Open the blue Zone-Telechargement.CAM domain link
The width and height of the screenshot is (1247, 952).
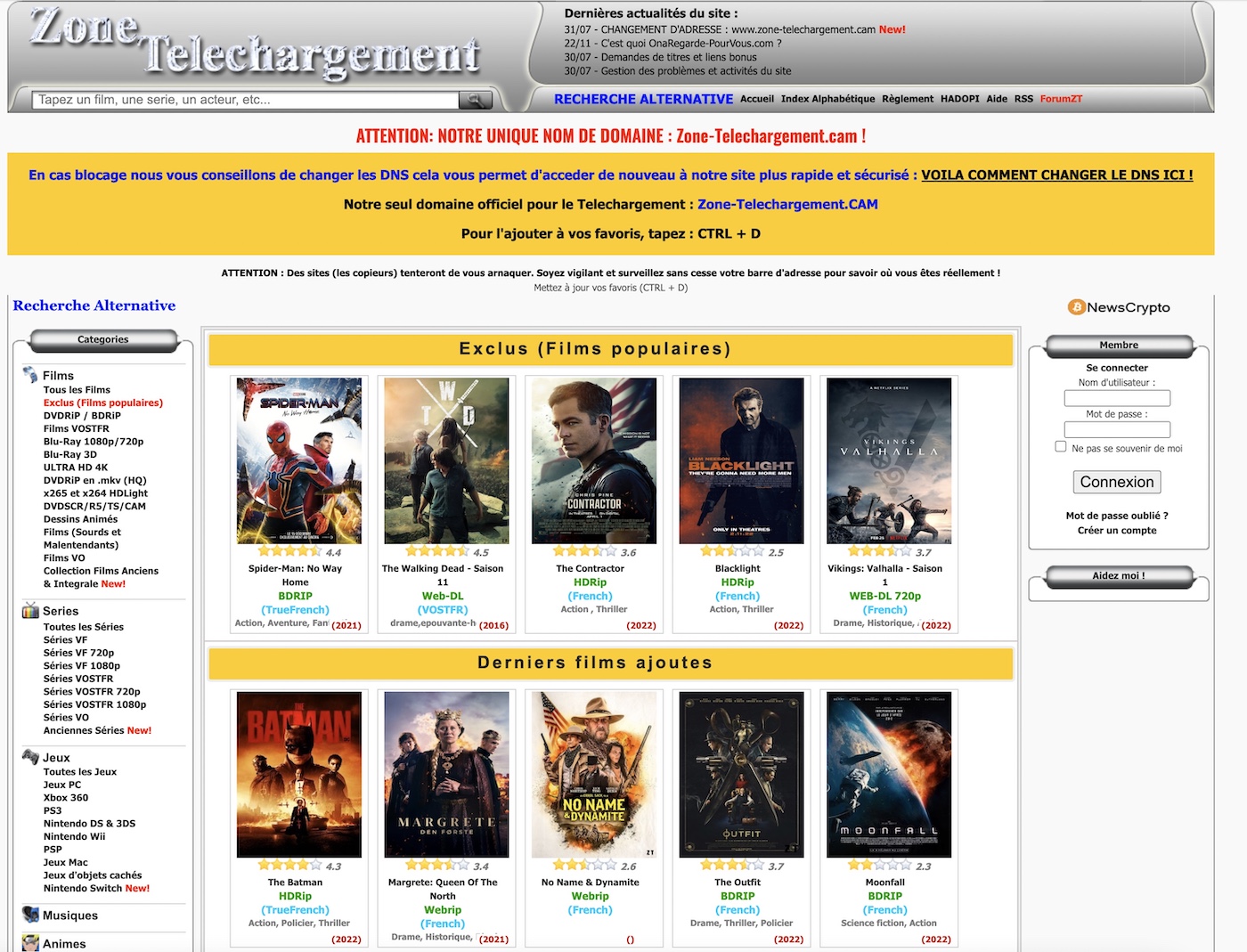787,205
